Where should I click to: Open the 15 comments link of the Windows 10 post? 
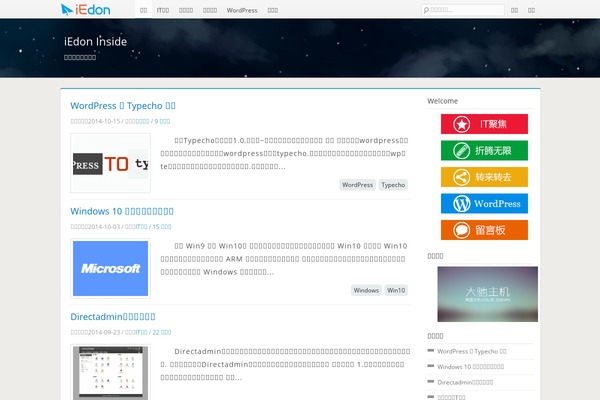pos(162,227)
